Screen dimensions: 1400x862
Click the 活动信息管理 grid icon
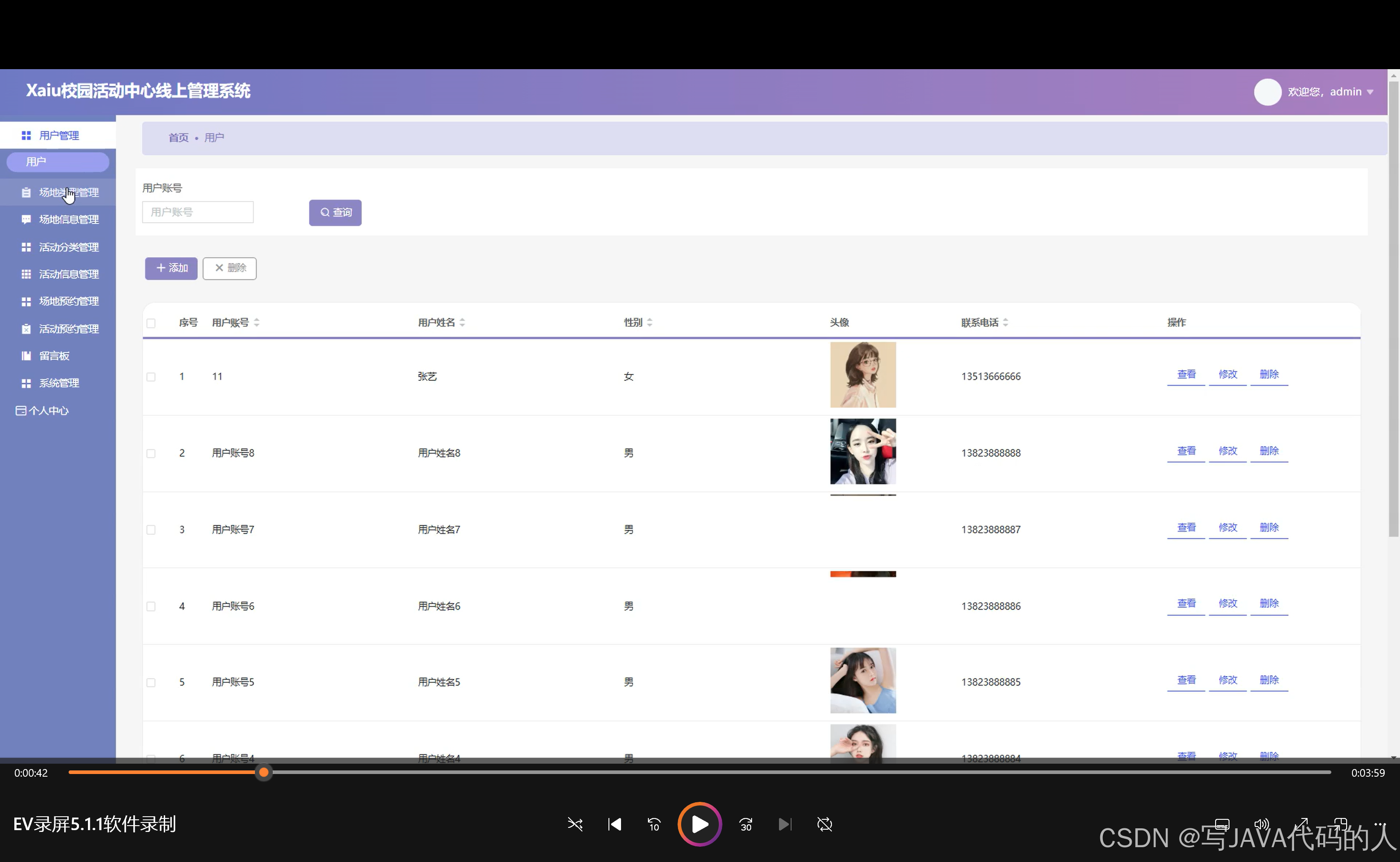tap(26, 274)
